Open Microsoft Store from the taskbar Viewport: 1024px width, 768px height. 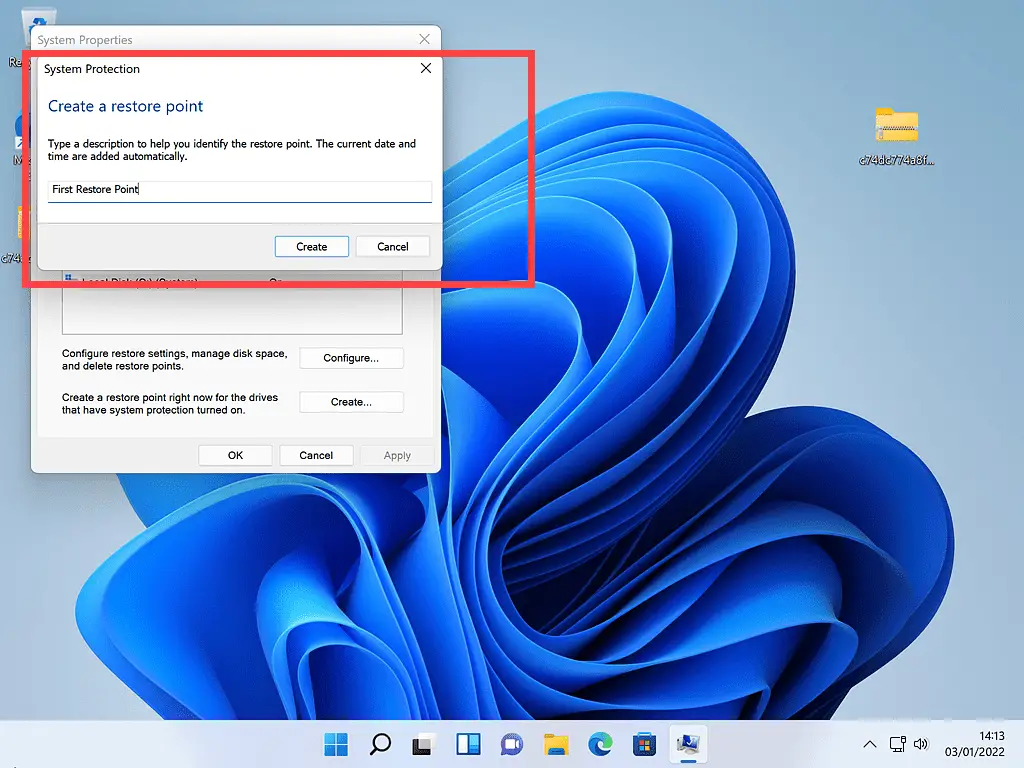coord(644,744)
